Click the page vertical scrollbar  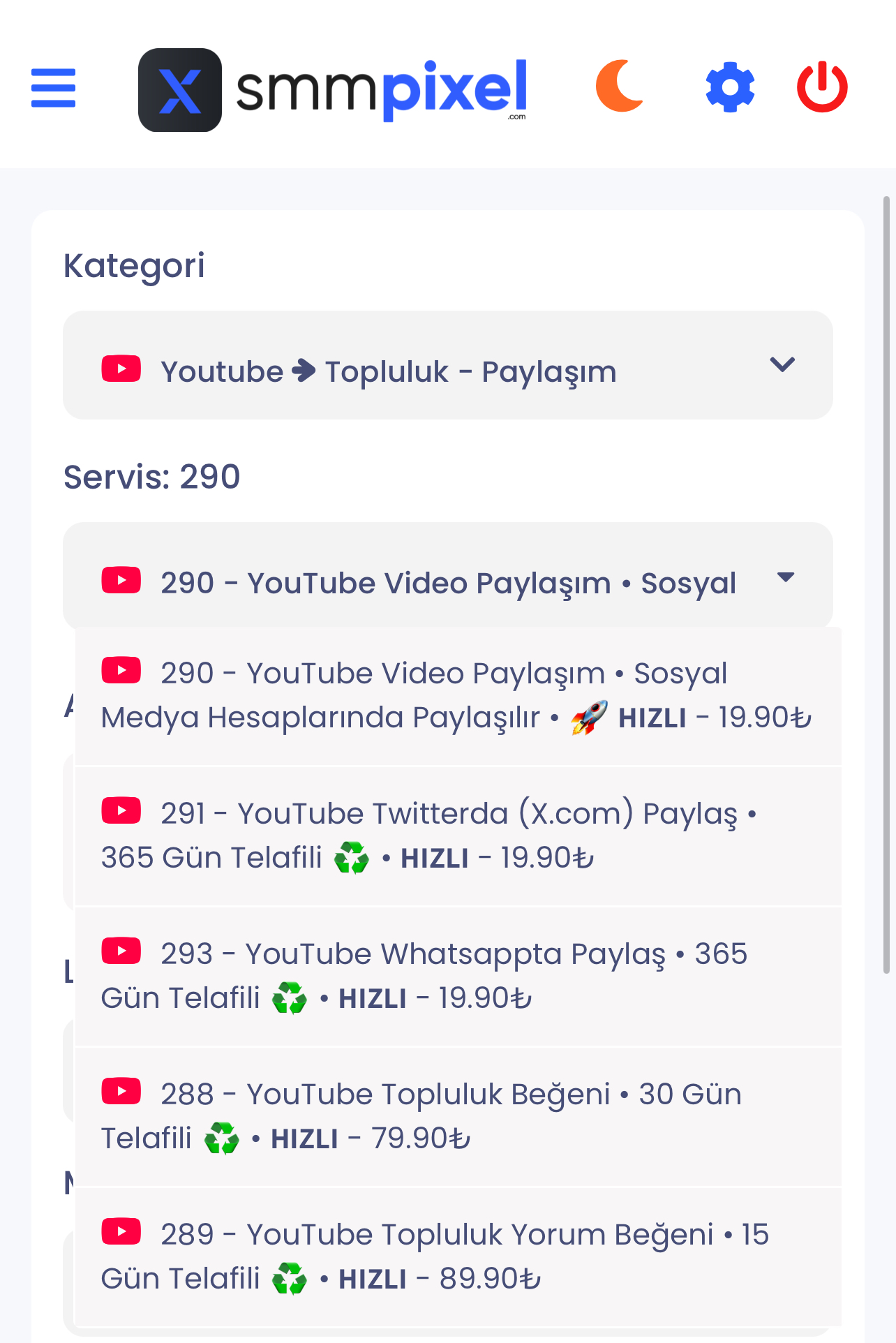[x=886, y=585]
